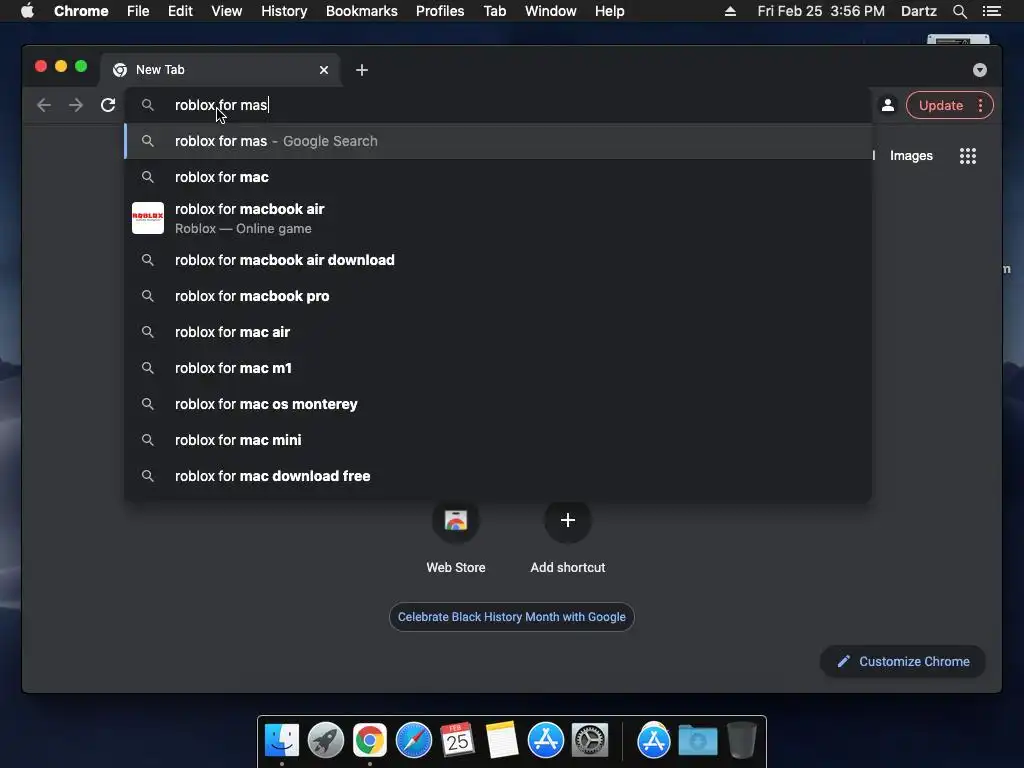Screen dimensions: 1024x768
Task: Open 'Celebrate Black History Month with Google' link
Action: coord(511,616)
